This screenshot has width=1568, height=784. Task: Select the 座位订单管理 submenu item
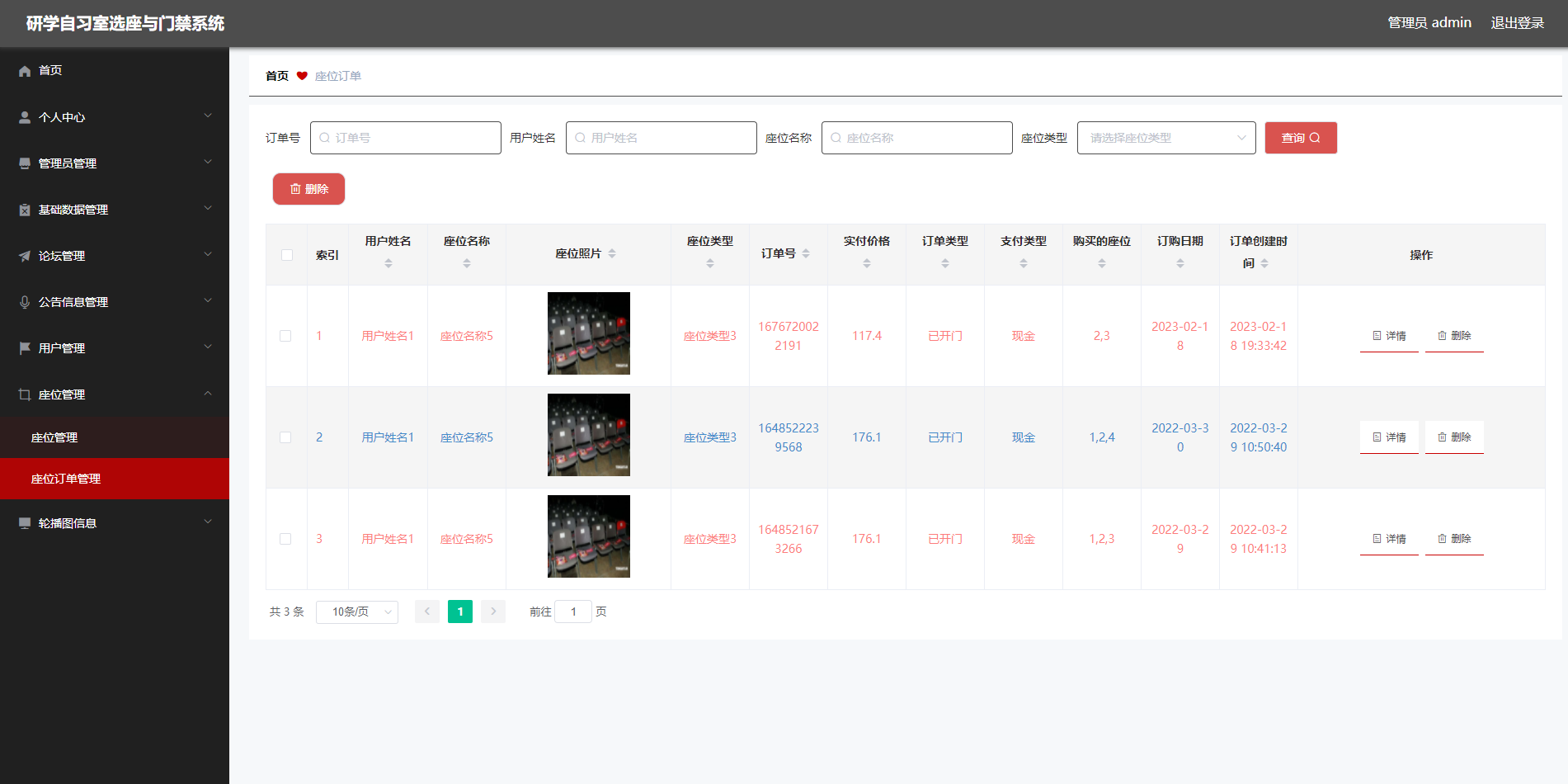[115, 479]
